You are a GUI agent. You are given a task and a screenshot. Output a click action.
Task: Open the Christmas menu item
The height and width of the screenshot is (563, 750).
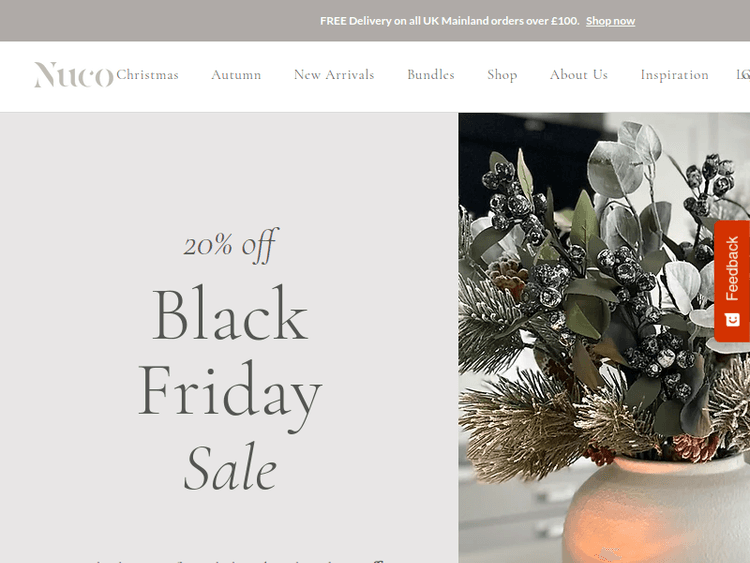coord(147,75)
